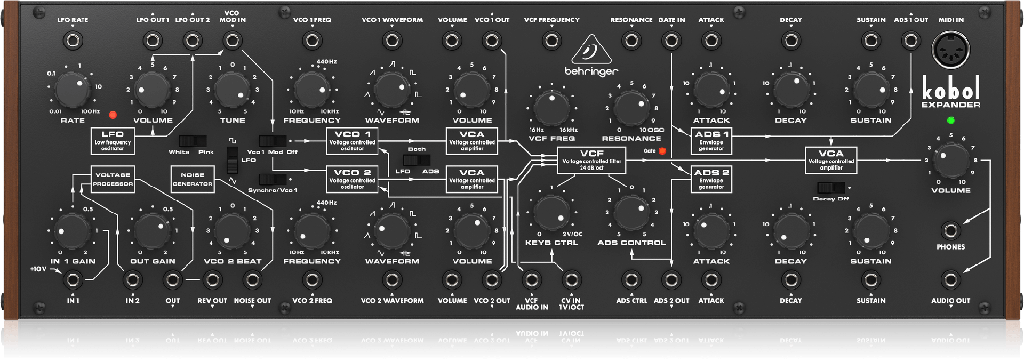The width and height of the screenshot is (1024, 361).
Task: Click the ADS 2 OUT jack
Action: pos(671,281)
